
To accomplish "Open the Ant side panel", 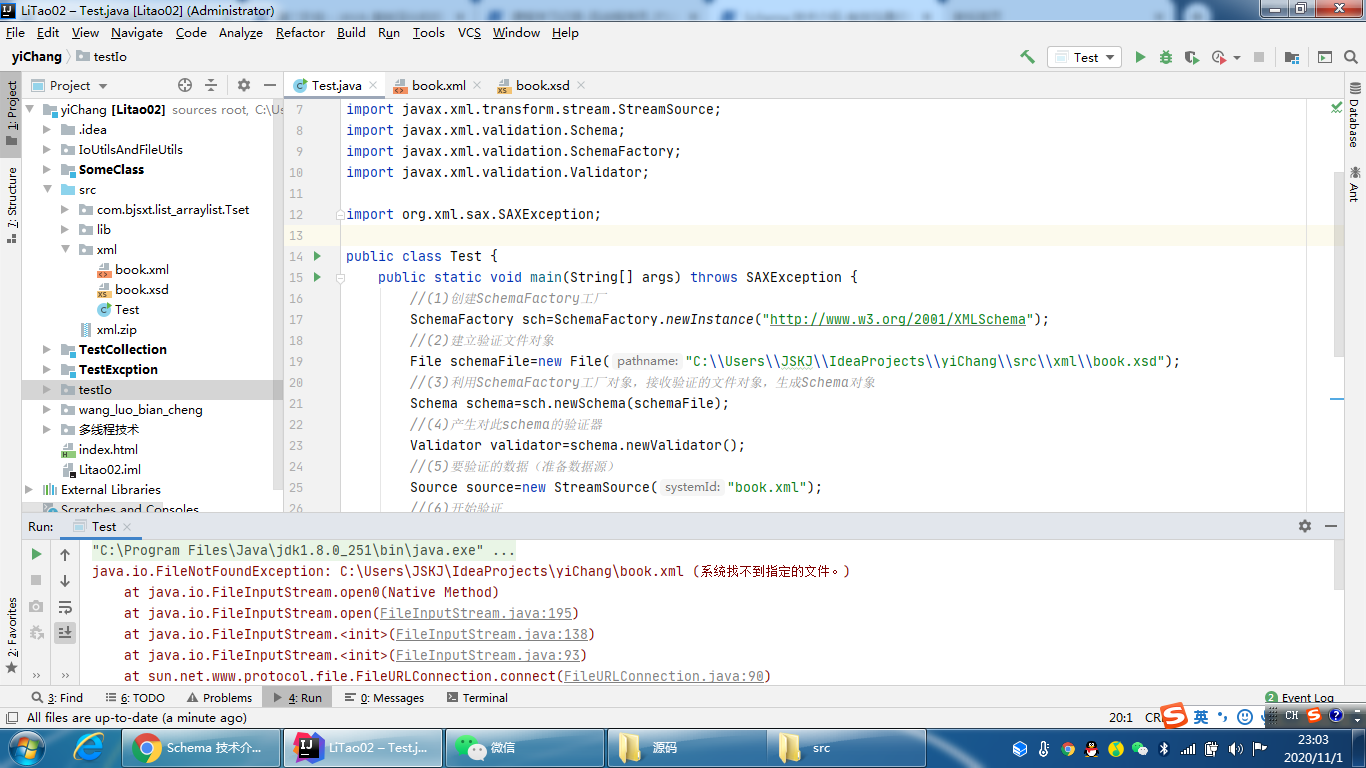I will [1354, 184].
